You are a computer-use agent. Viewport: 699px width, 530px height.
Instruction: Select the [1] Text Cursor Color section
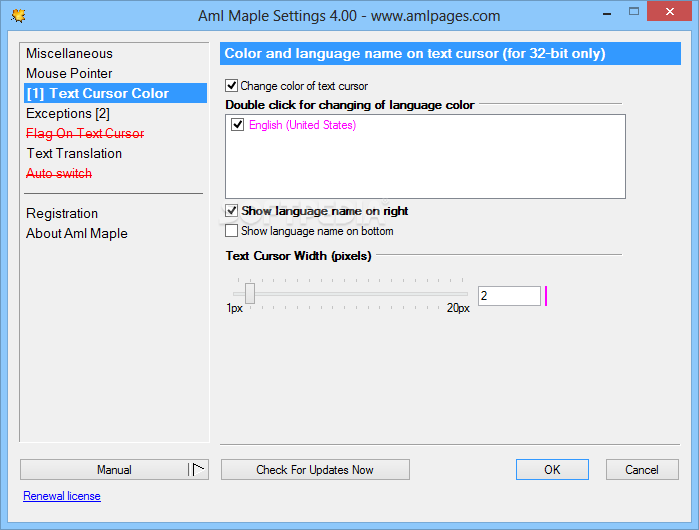pos(115,93)
